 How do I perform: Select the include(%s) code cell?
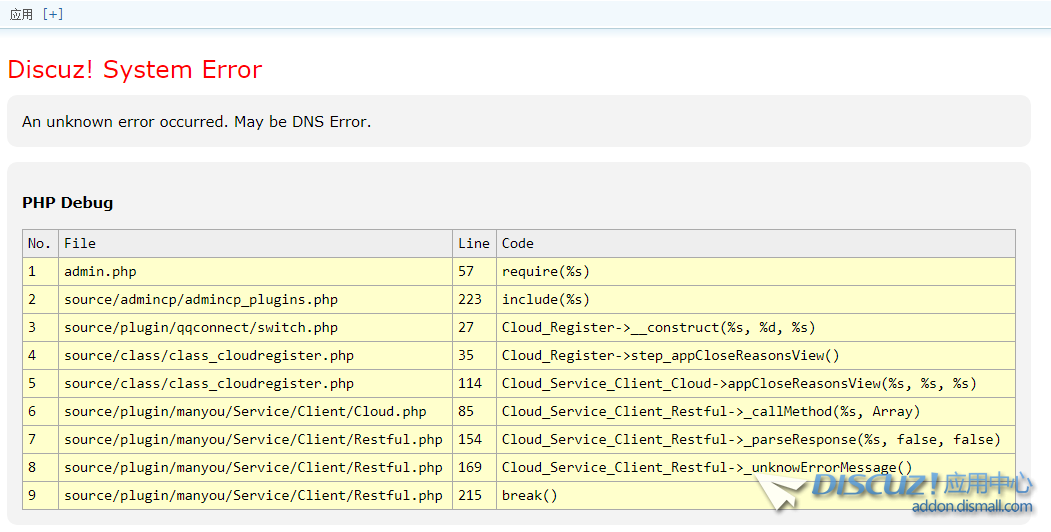click(756, 300)
